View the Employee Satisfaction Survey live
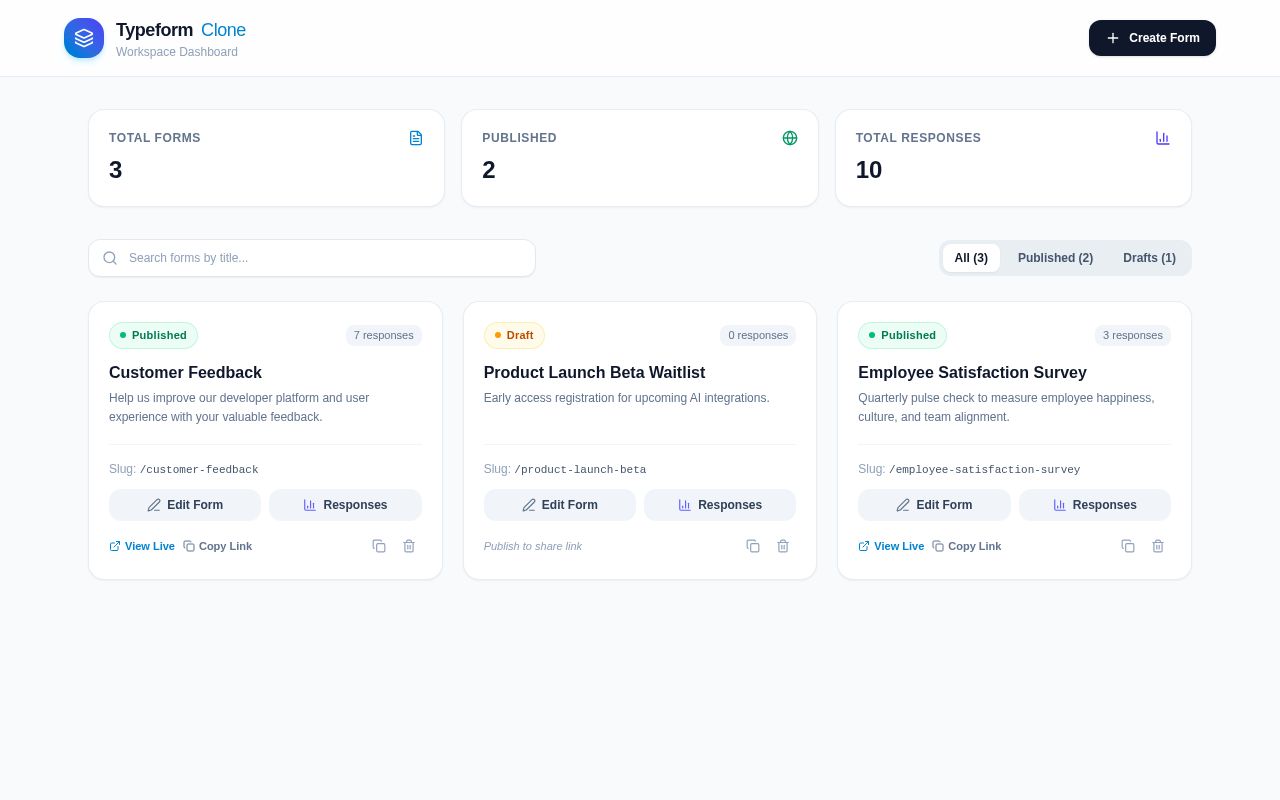The height and width of the screenshot is (800, 1280). (x=891, y=546)
